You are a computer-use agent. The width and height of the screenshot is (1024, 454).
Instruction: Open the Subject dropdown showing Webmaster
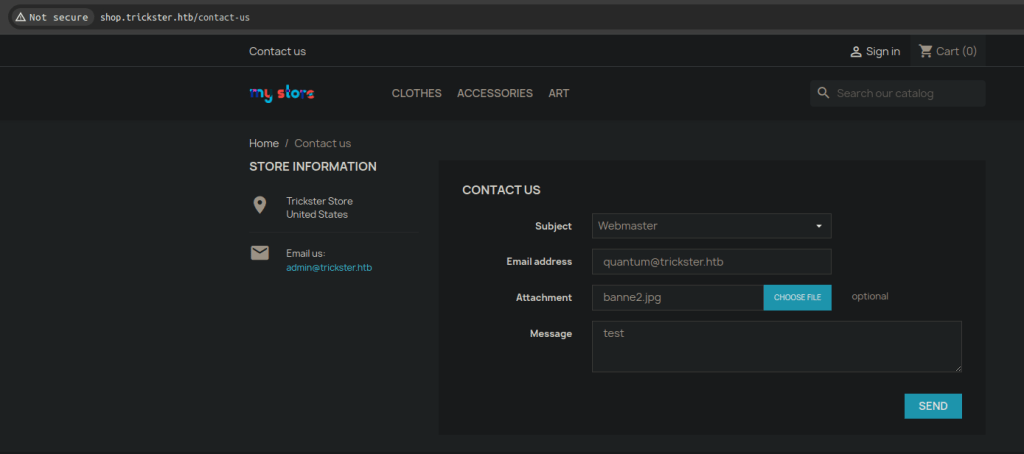point(710,226)
